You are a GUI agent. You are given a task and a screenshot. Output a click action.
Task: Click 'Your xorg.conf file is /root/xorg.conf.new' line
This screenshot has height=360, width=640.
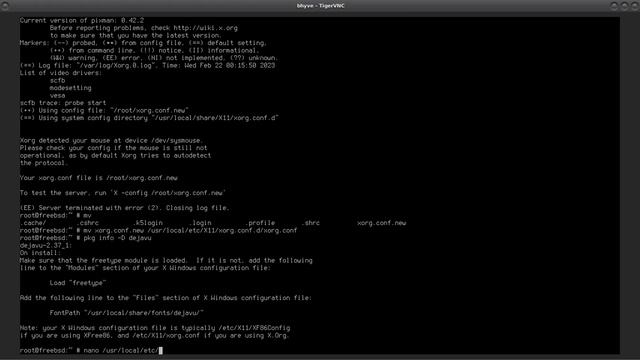(98, 178)
